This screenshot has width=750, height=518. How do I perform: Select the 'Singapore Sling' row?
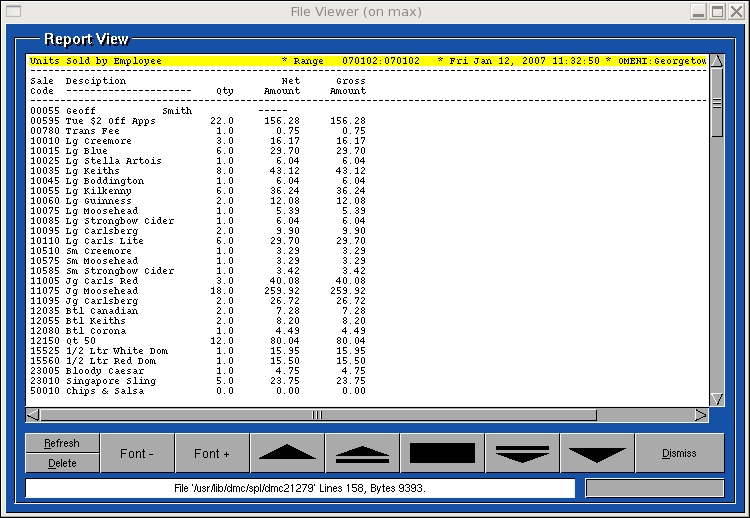(x=198, y=381)
